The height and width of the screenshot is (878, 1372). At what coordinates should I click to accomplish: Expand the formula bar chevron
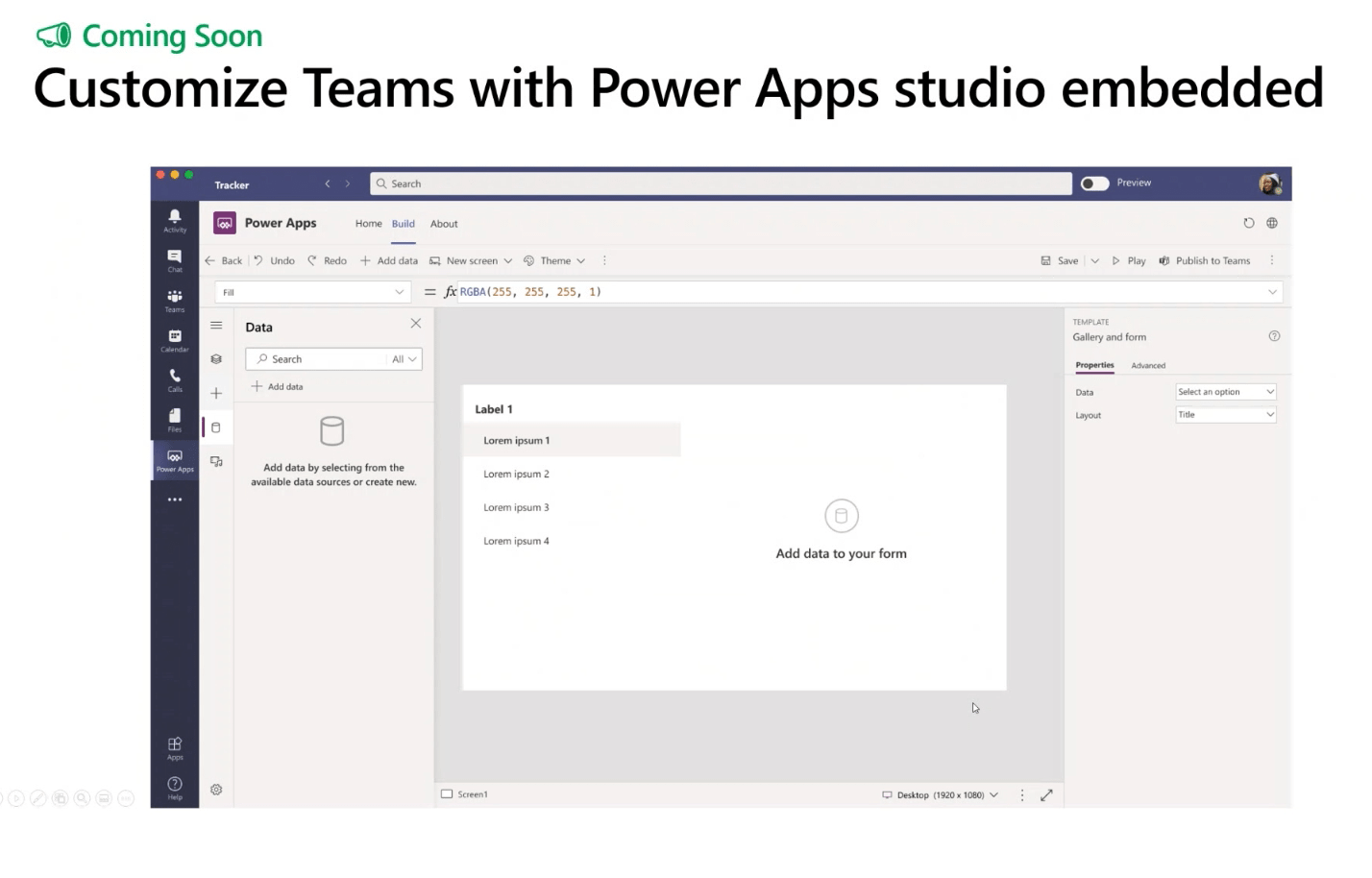pyautogui.click(x=1272, y=292)
